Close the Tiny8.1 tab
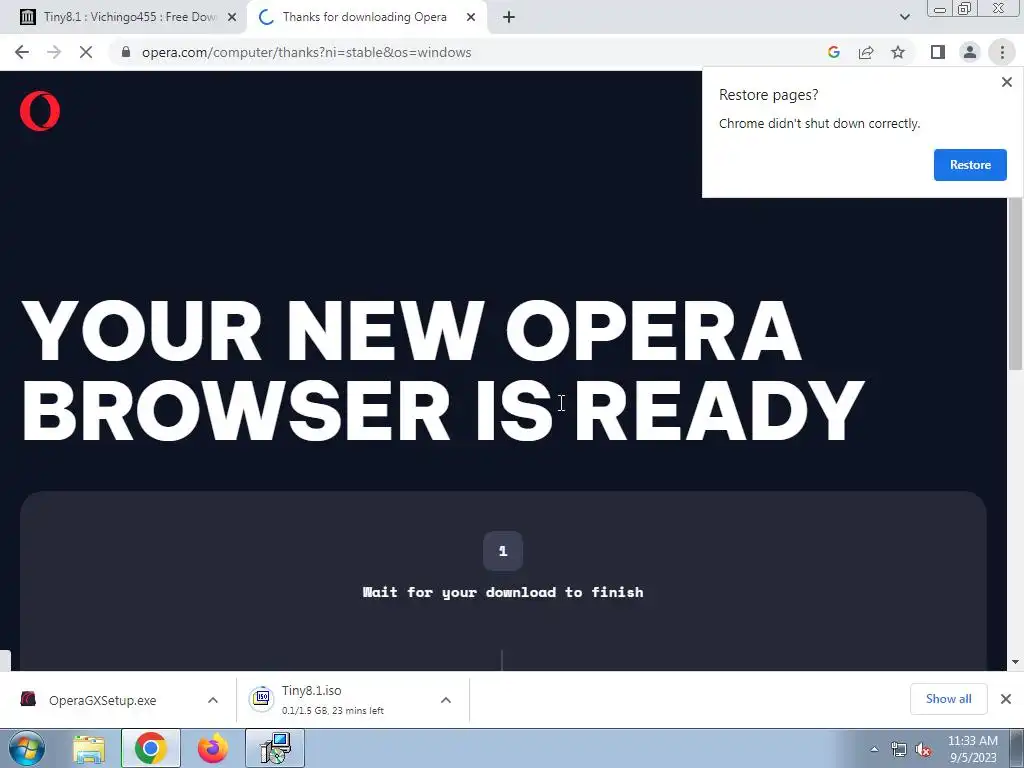1024x768 pixels. tap(232, 17)
